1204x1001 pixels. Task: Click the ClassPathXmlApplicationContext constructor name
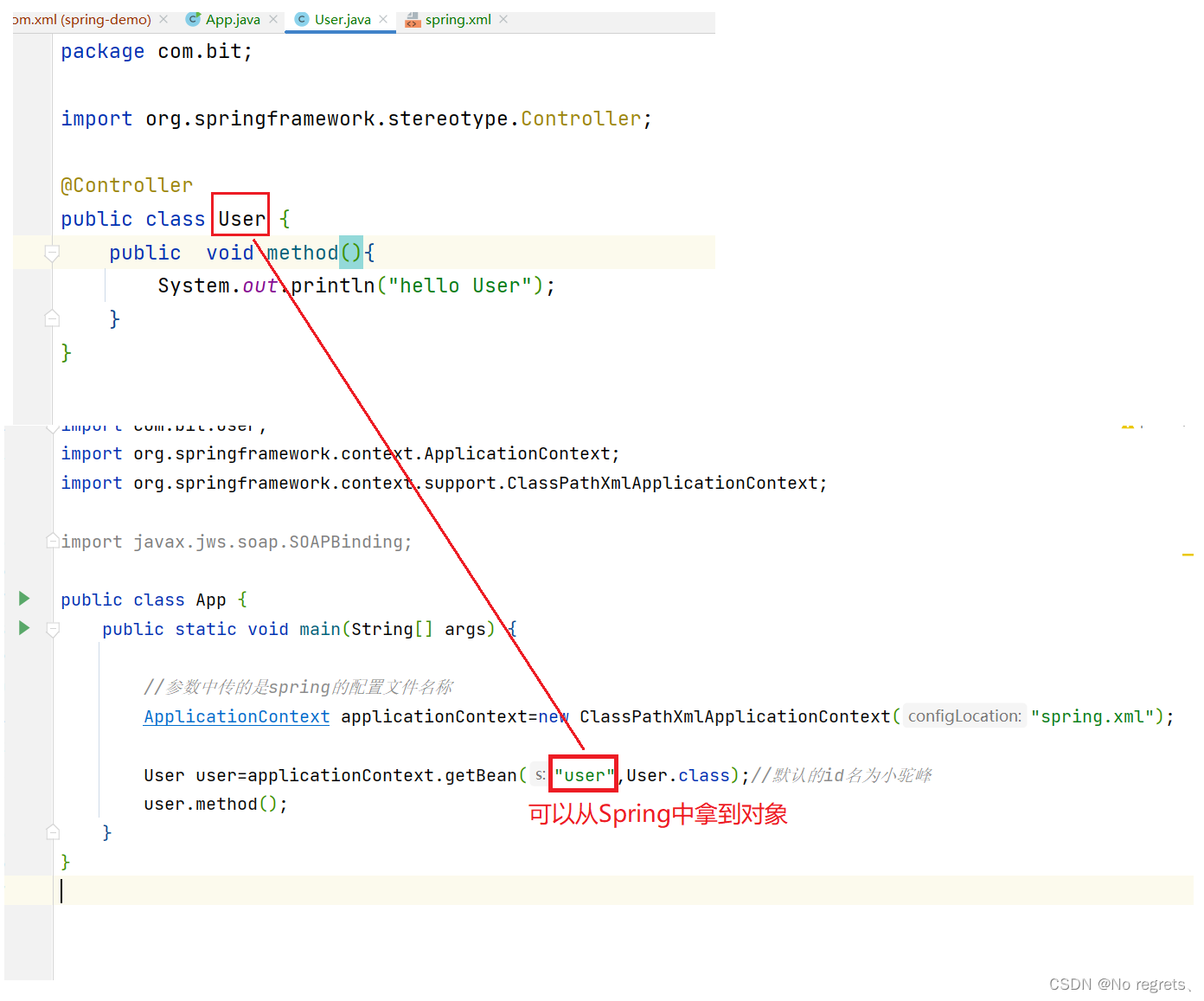[734, 716]
